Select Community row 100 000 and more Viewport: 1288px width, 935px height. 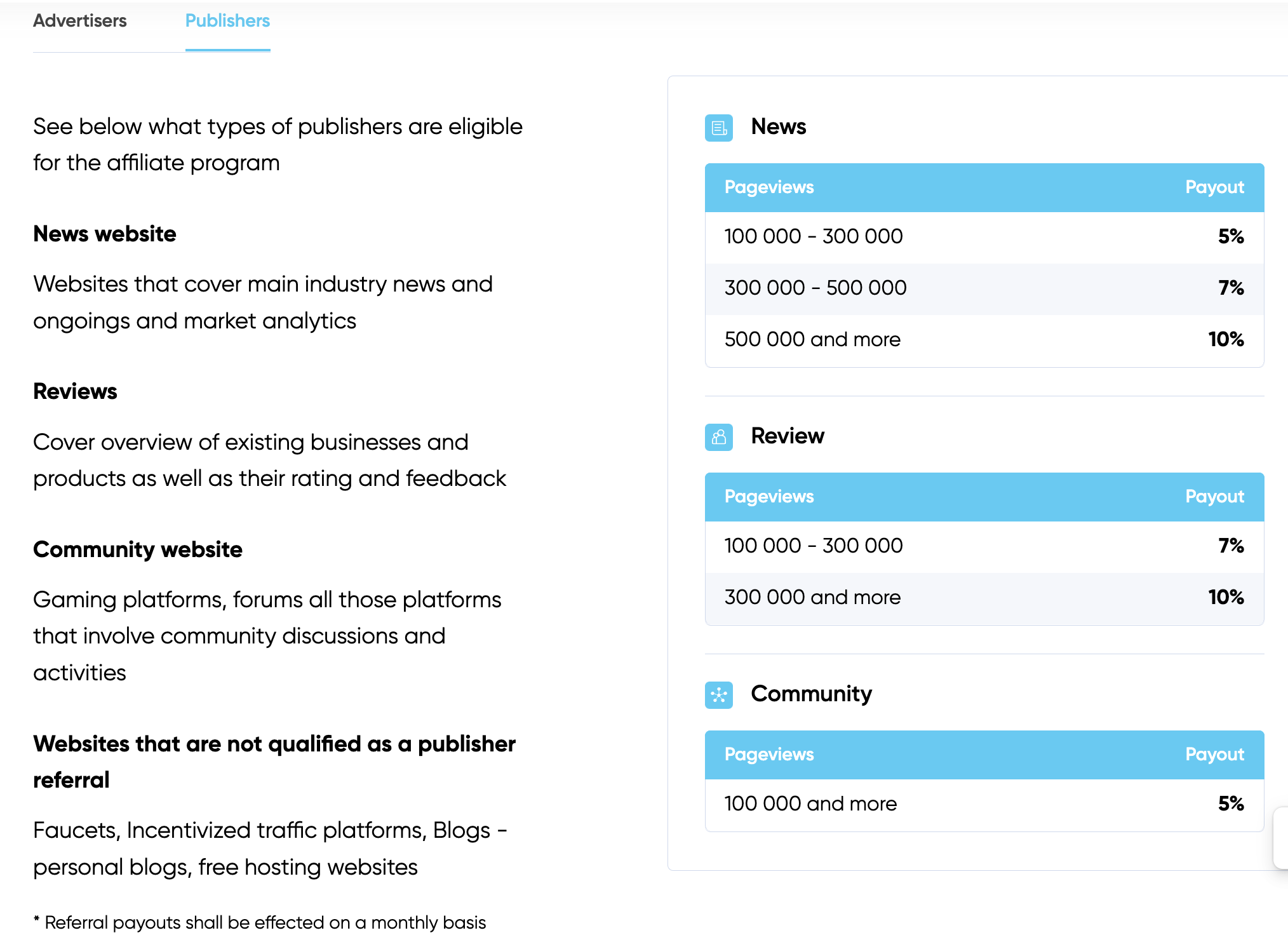[810, 804]
